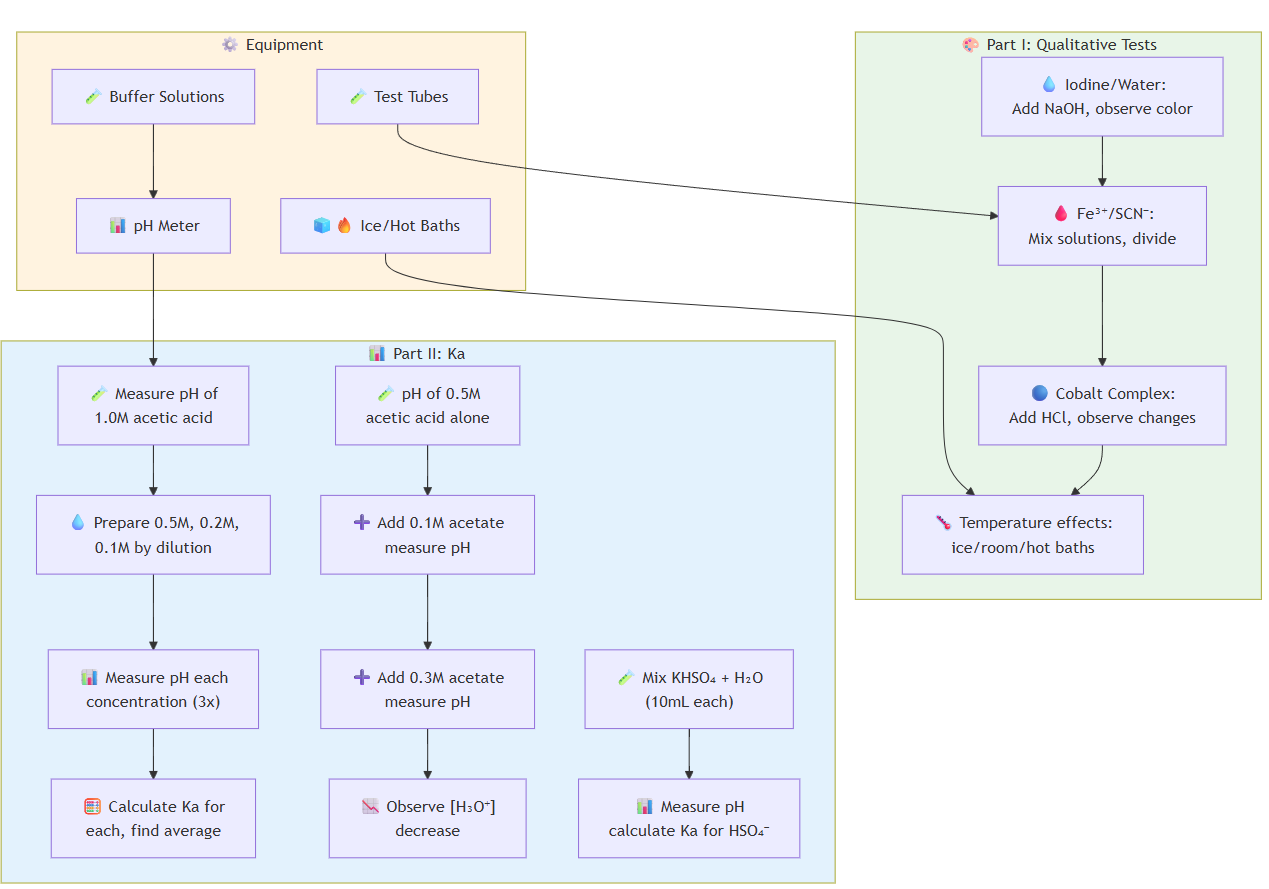Click the abacus icon in Calculate Ka node

tap(92, 807)
